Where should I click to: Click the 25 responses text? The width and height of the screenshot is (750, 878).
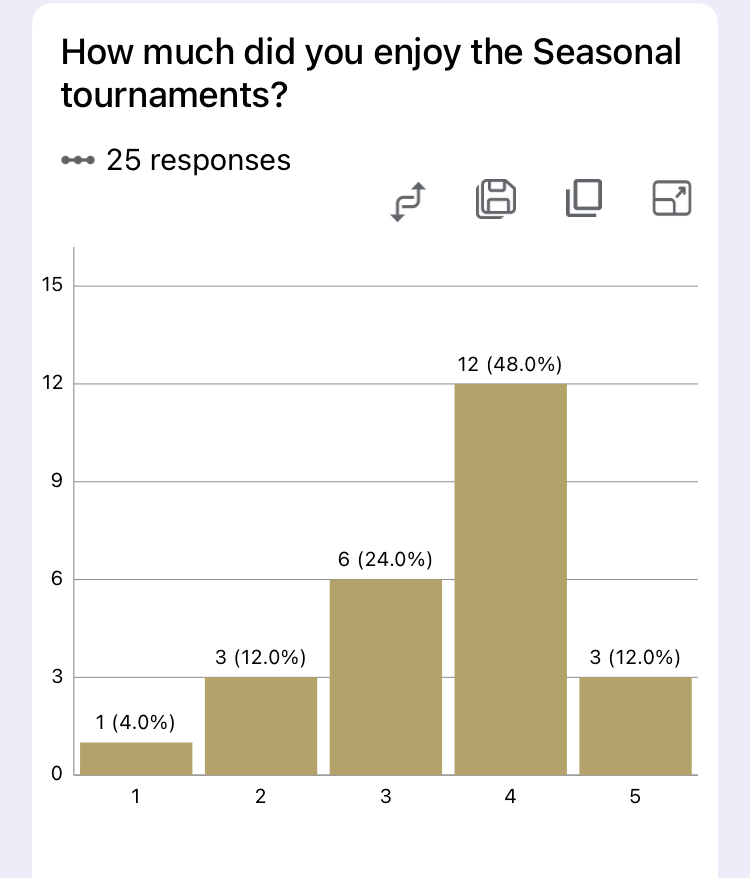tap(198, 160)
